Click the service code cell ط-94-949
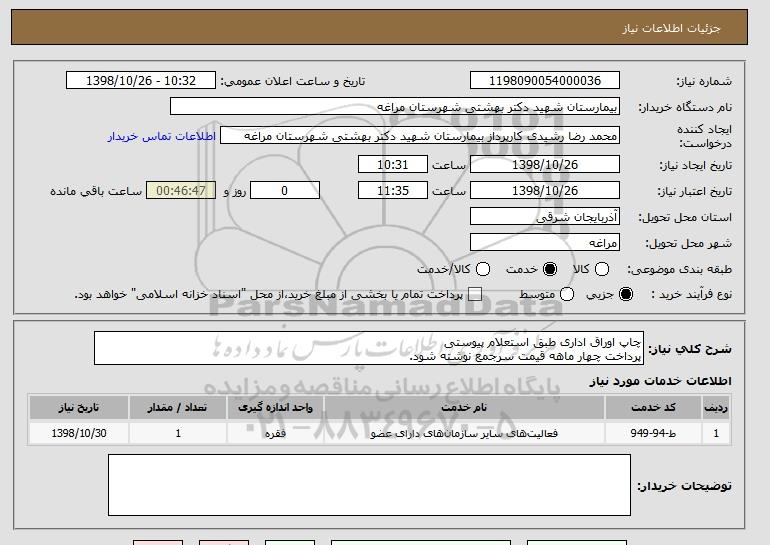This screenshot has height=545, width=770. 654,434
